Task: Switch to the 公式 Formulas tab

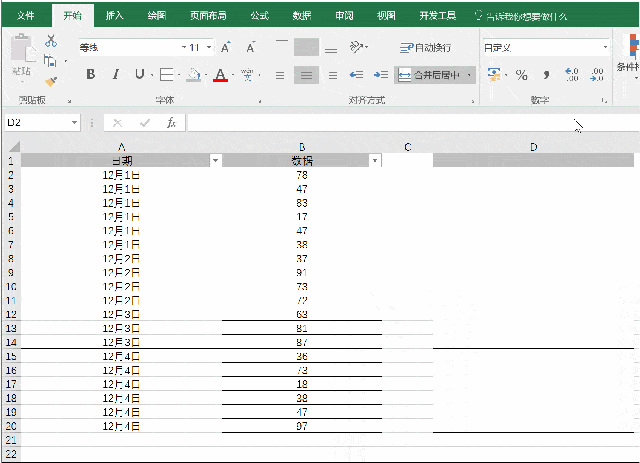Action: coord(259,16)
